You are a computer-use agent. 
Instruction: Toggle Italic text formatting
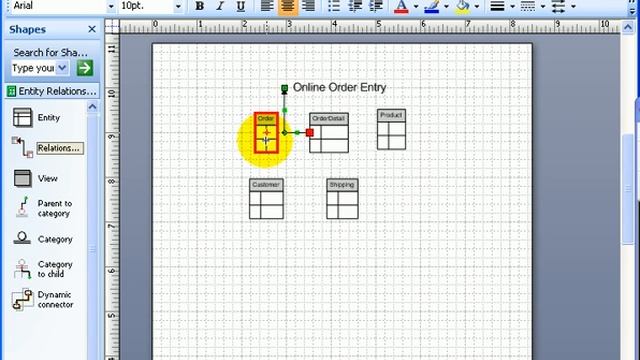[x=220, y=6]
